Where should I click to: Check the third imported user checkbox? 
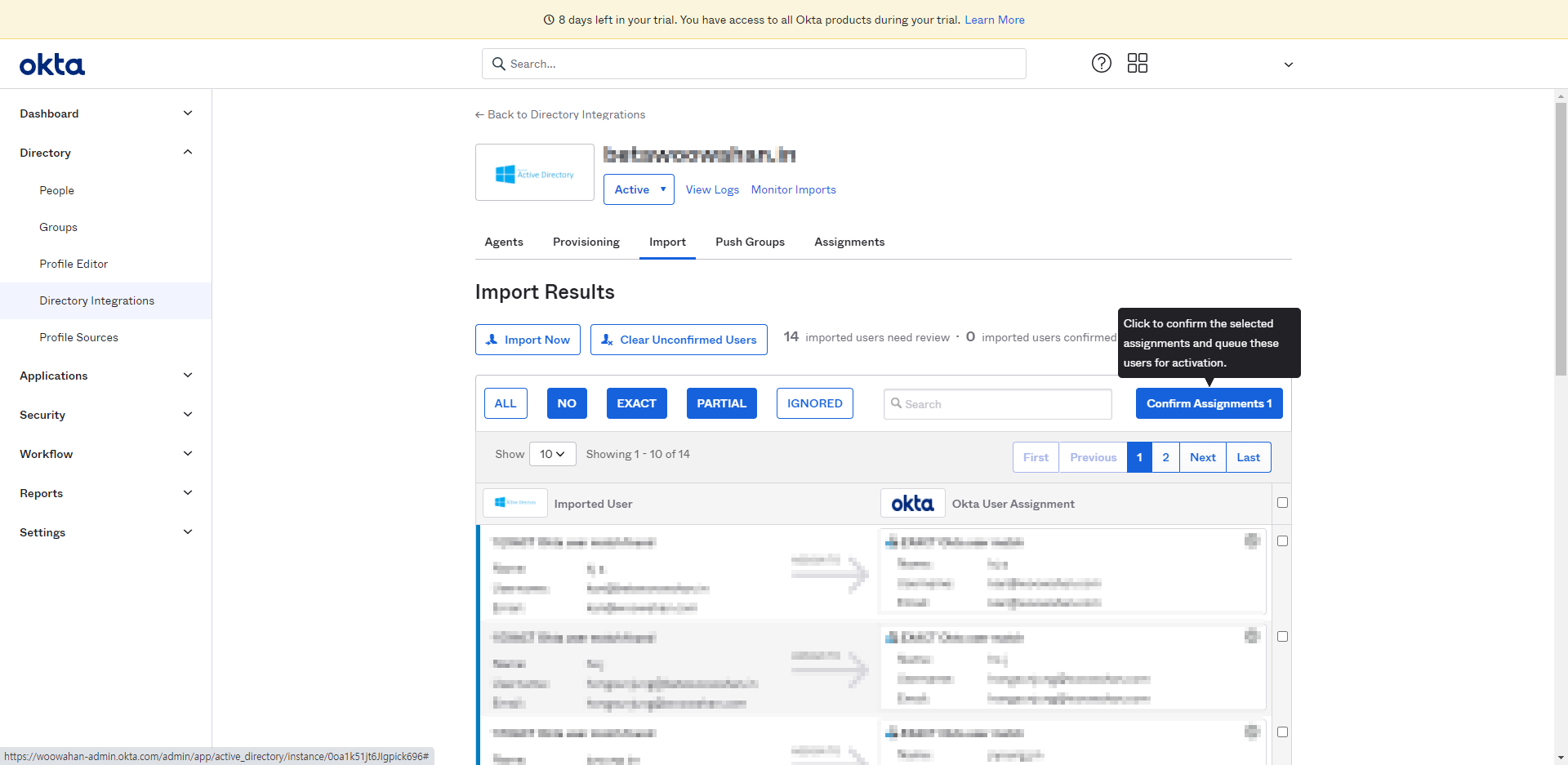[1282, 732]
